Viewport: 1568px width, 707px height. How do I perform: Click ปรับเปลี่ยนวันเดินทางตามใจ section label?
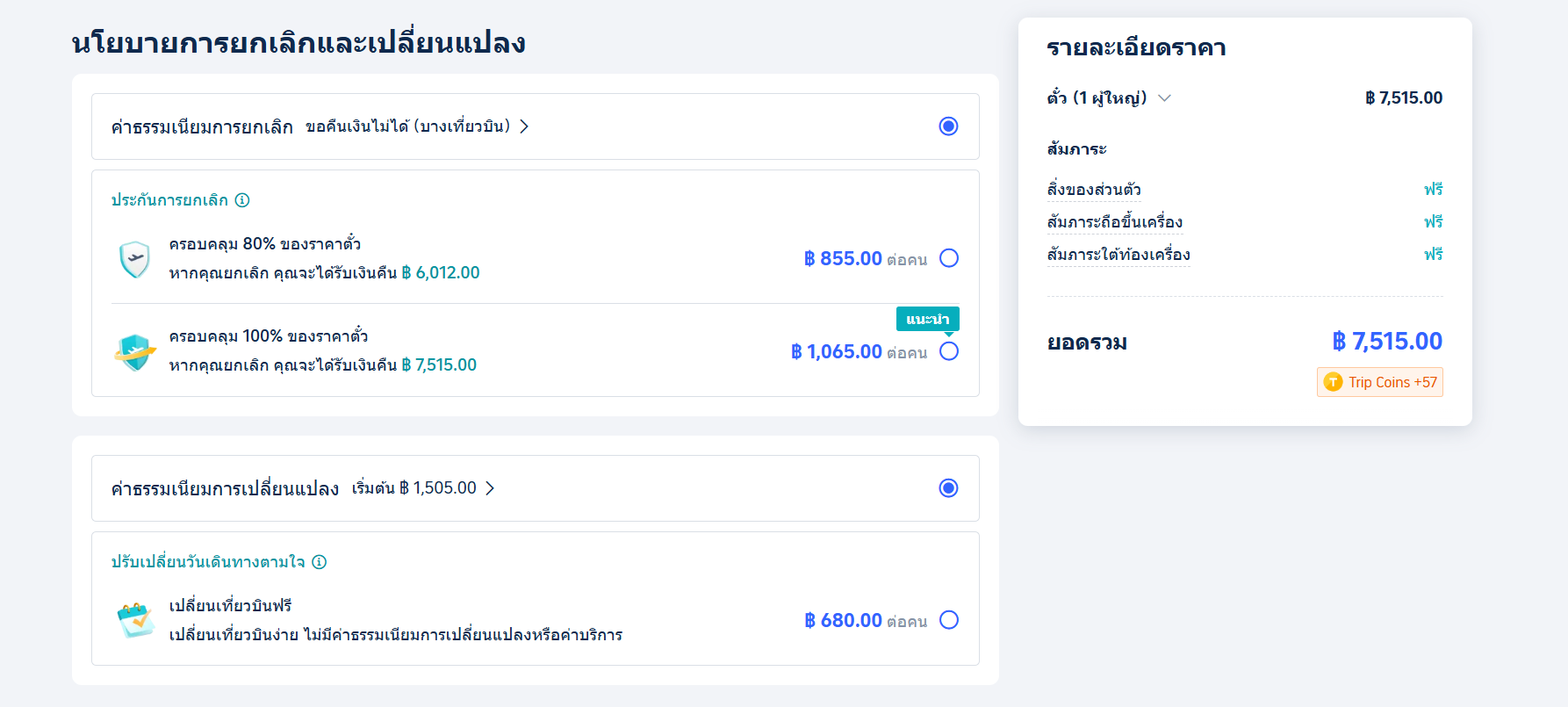208,562
